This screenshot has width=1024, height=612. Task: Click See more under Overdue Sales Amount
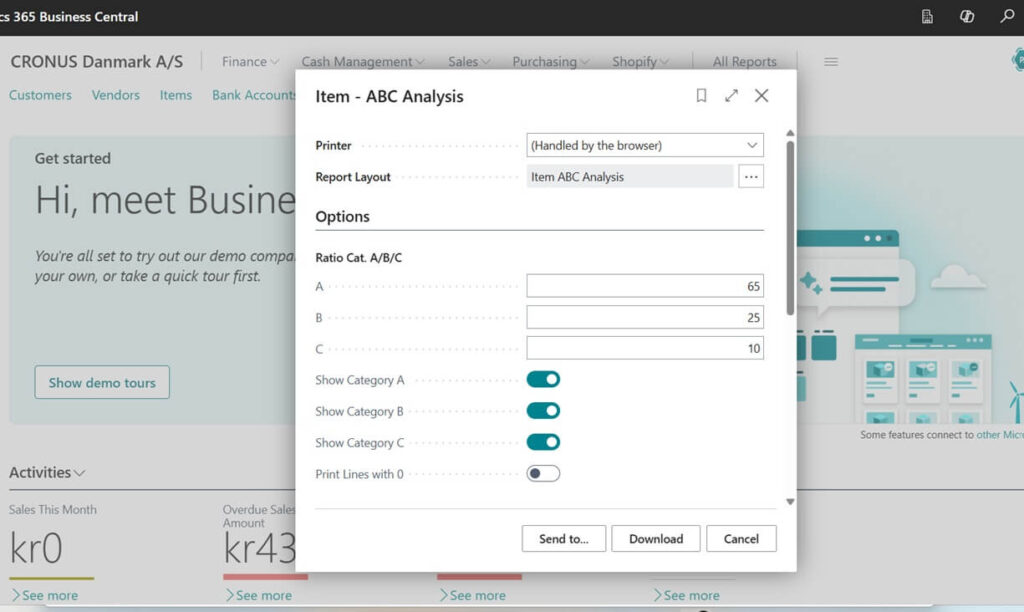point(259,595)
